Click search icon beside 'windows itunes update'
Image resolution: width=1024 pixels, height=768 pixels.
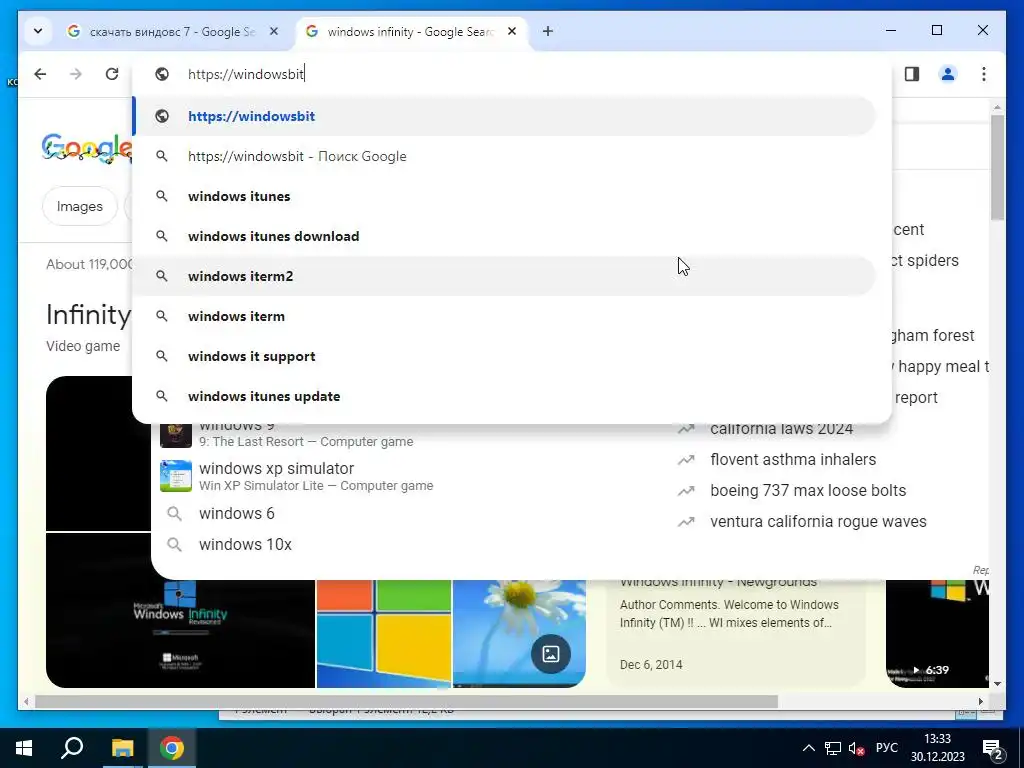[162, 396]
